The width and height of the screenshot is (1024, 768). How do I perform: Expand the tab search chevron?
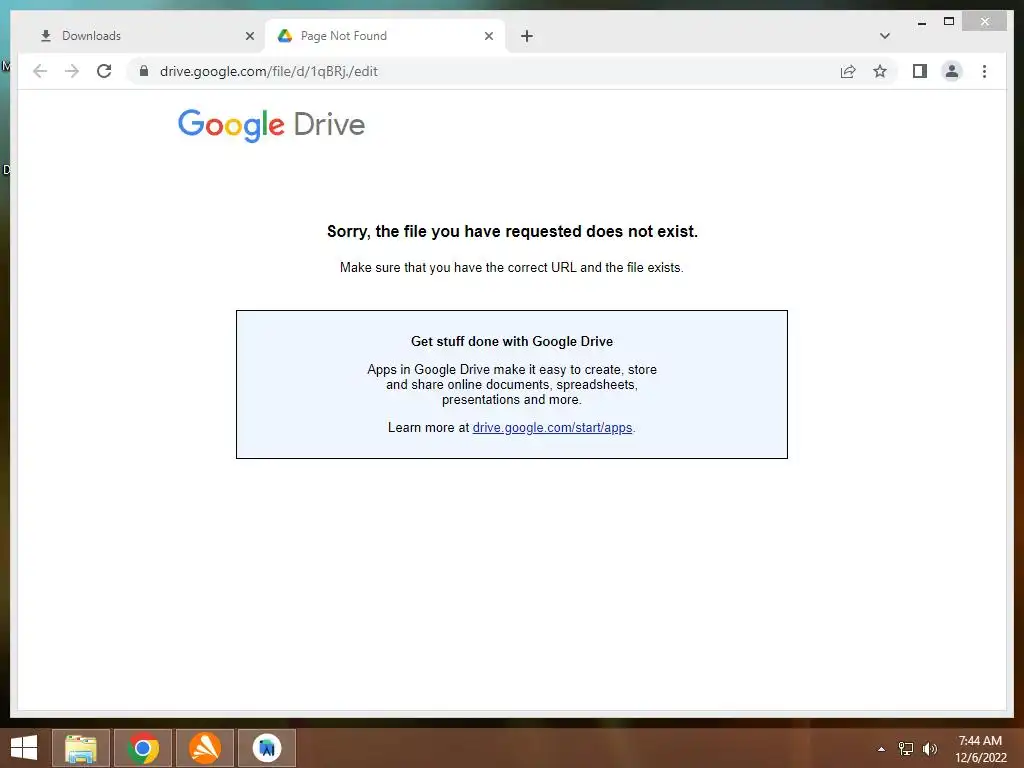click(x=884, y=36)
